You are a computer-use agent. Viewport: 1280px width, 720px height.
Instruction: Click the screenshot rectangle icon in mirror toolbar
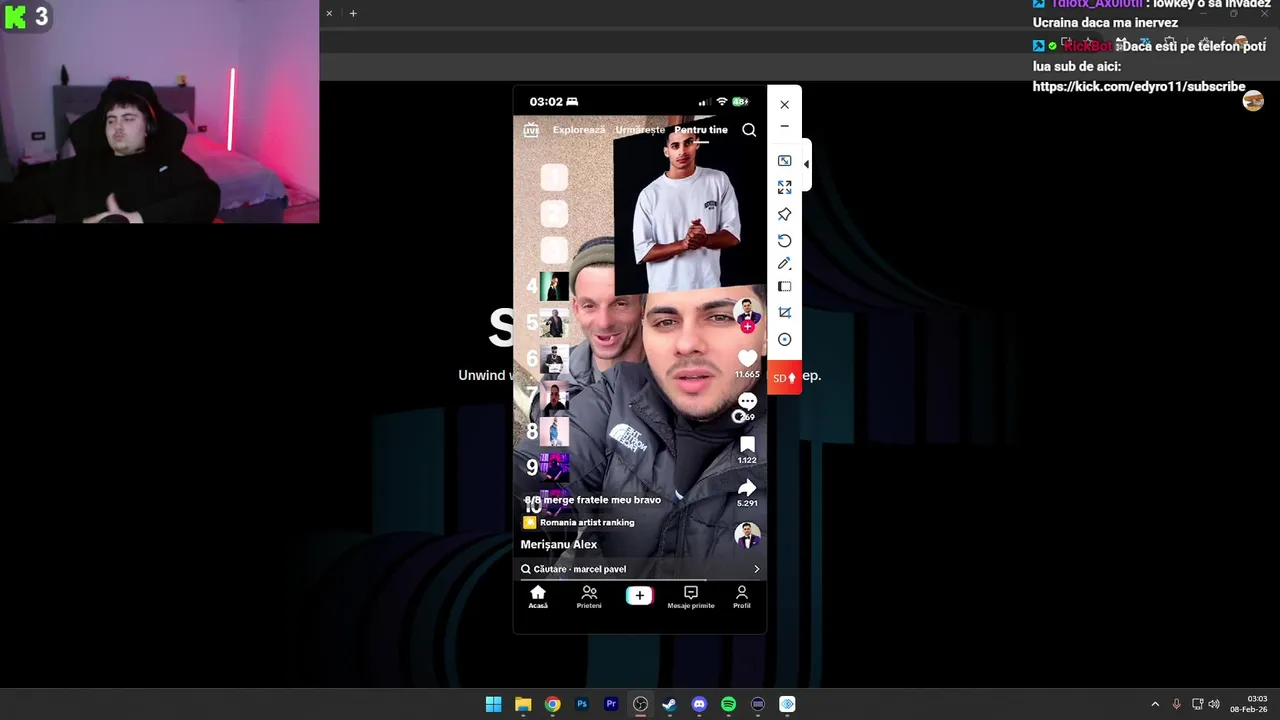click(x=784, y=287)
